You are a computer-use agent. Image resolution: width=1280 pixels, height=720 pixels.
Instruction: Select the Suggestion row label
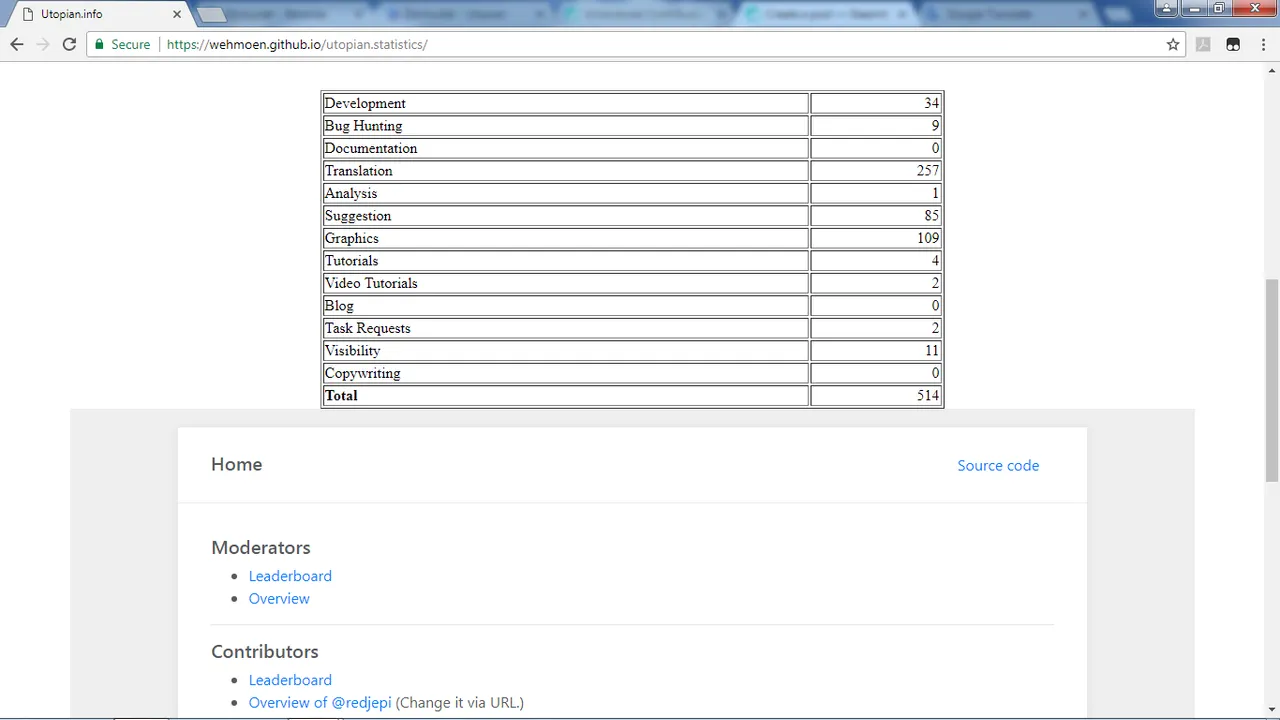358,216
